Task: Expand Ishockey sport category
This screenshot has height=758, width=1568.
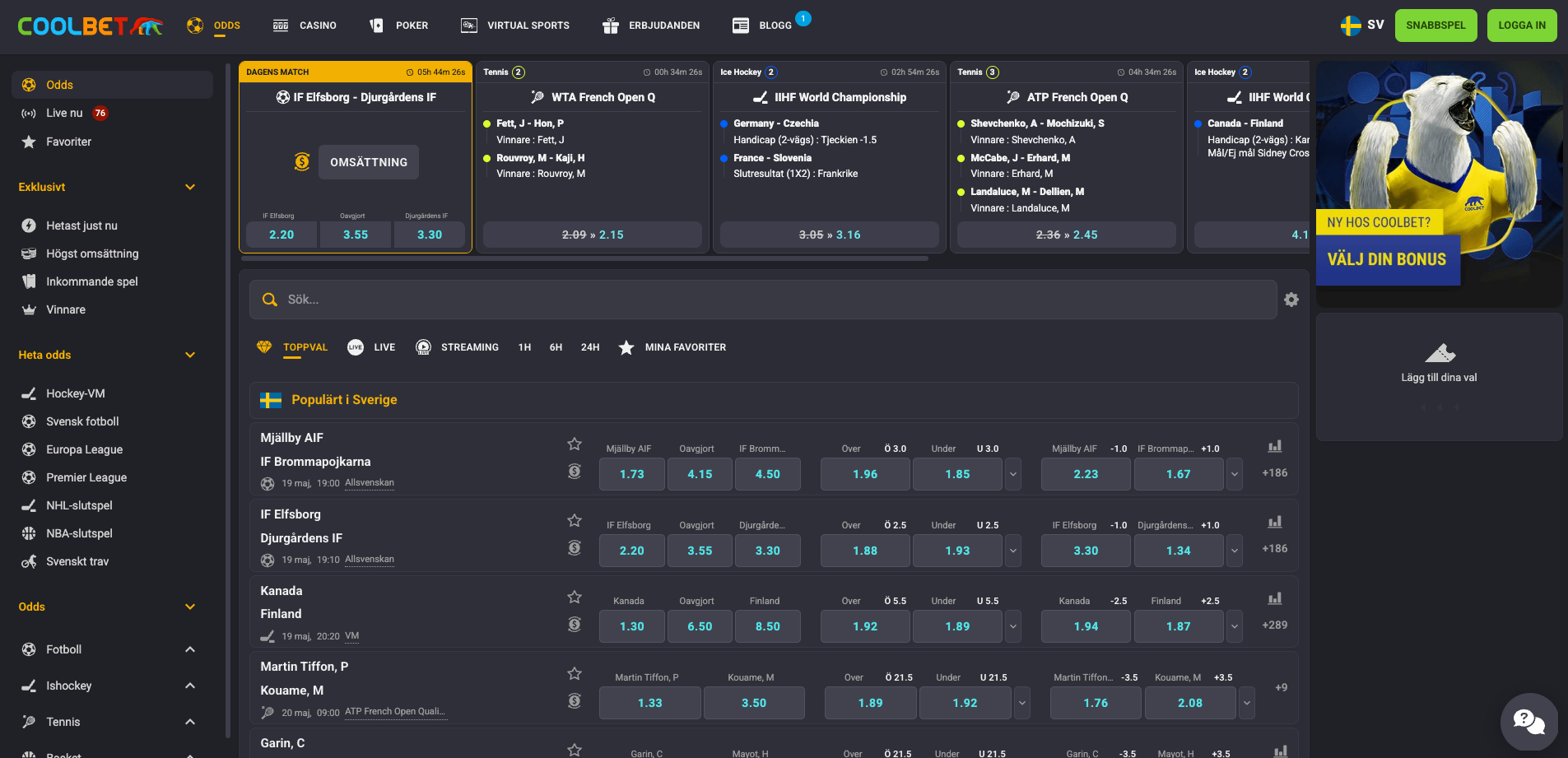Action: point(190,686)
